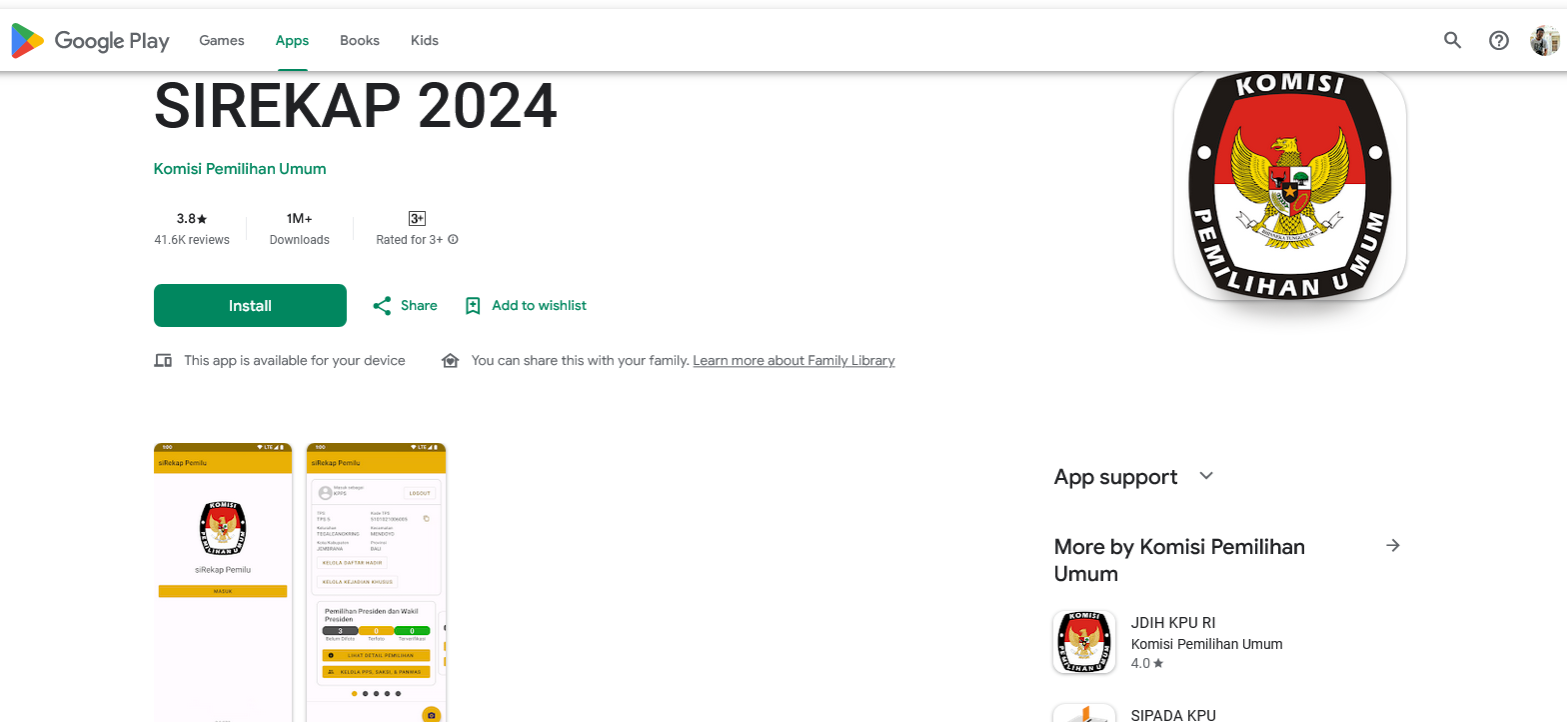Open the account profile avatar

(x=1544, y=40)
